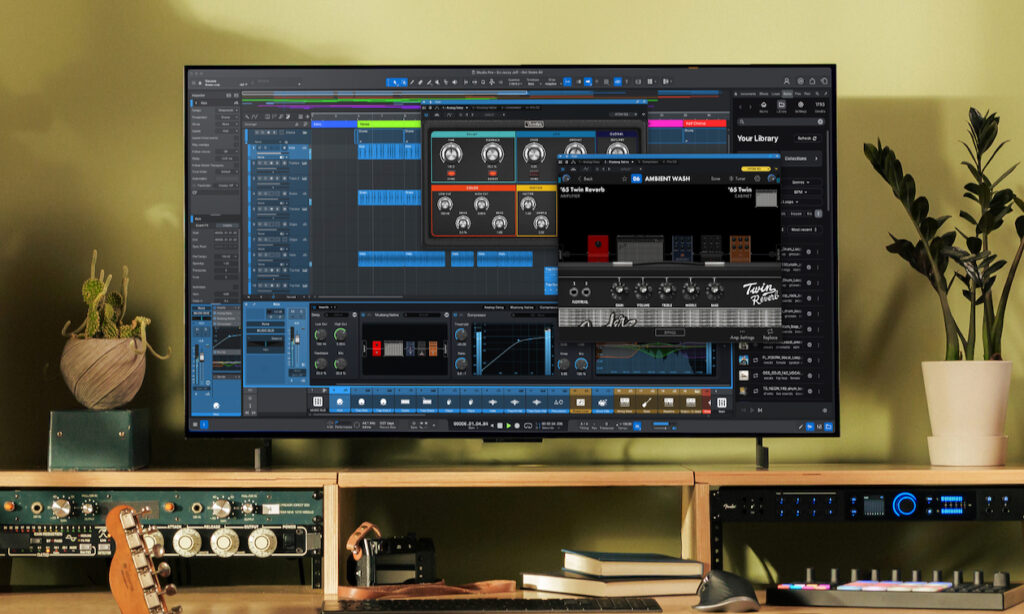Image resolution: width=1024 pixels, height=614 pixels.
Task: Switch to the Loops browser tab
Action: pos(776,93)
